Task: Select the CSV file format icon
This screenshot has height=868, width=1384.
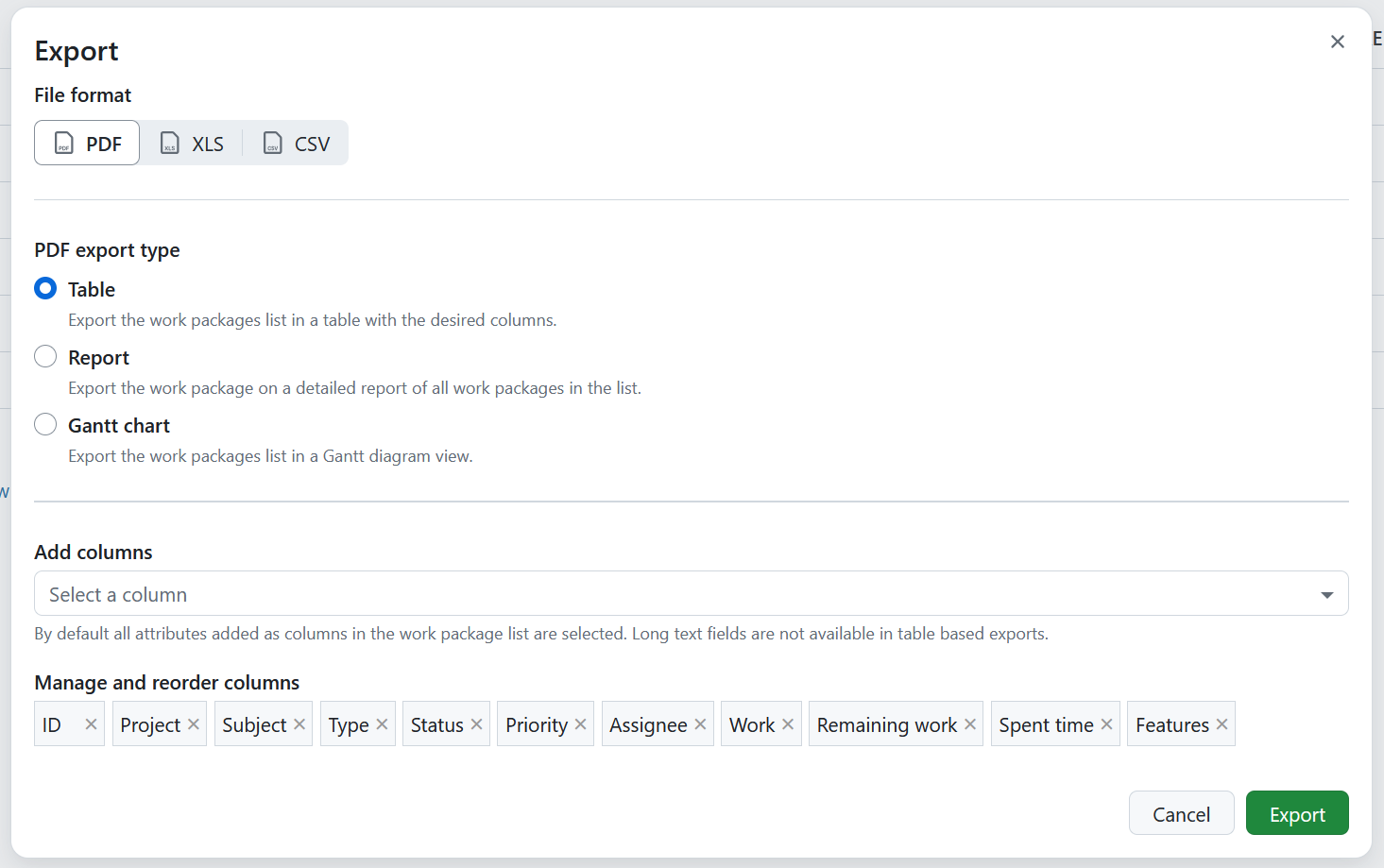Action: [272, 144]
